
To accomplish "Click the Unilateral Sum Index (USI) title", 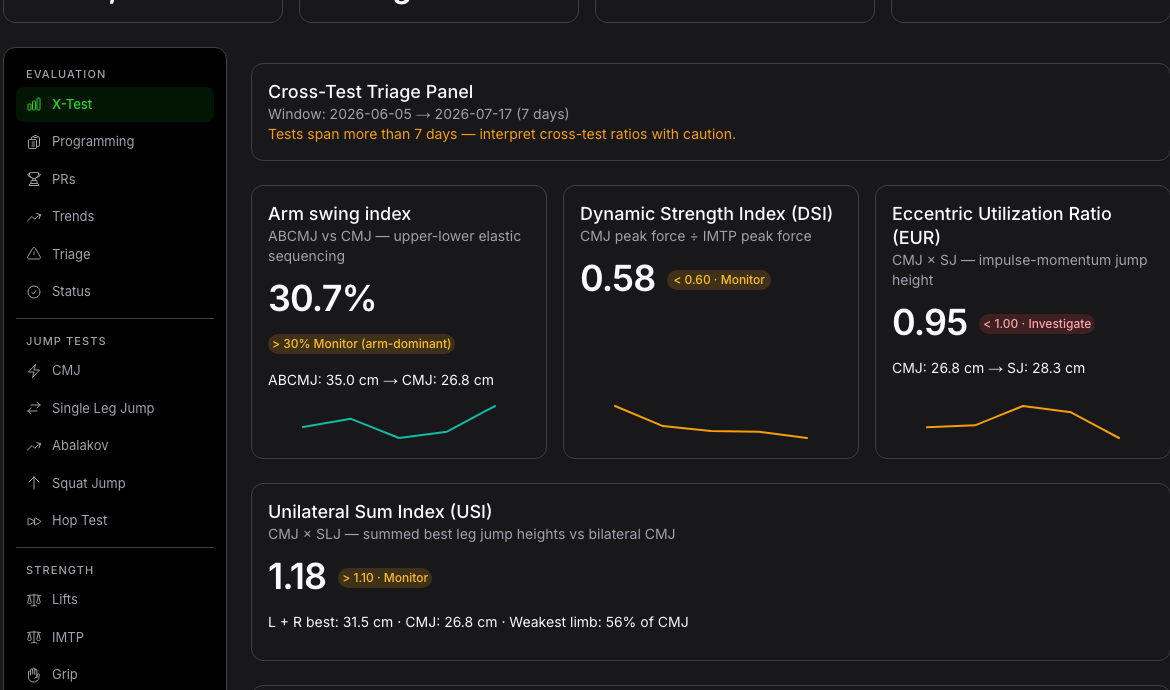I will 380,512.
